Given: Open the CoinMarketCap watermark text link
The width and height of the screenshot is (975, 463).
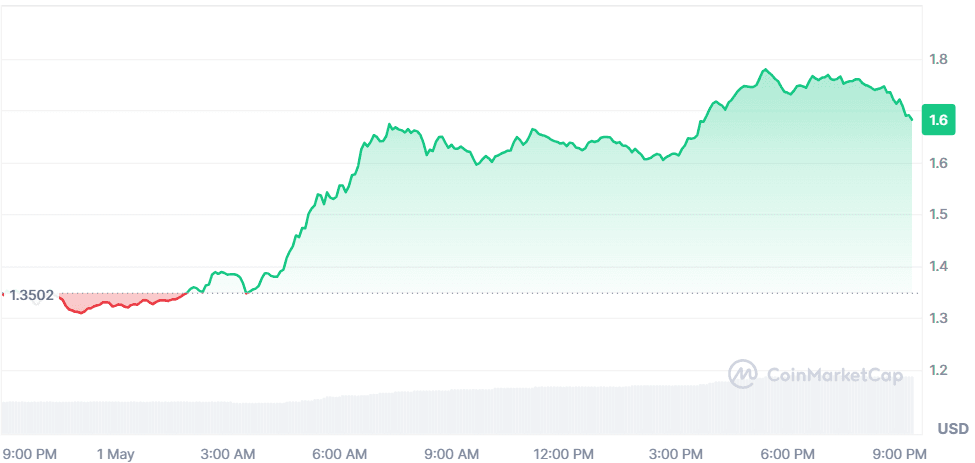Looking at the screenshot, I should coord(833,375).
